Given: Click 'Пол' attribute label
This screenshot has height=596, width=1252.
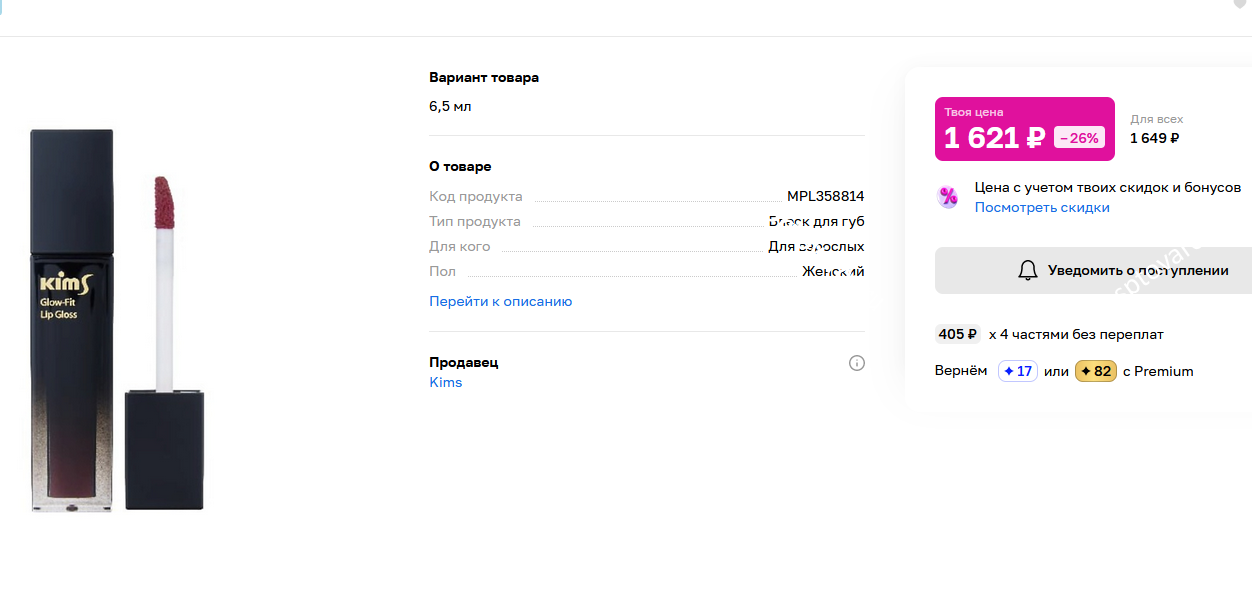Looking at the screenshot, I should 442,271.
